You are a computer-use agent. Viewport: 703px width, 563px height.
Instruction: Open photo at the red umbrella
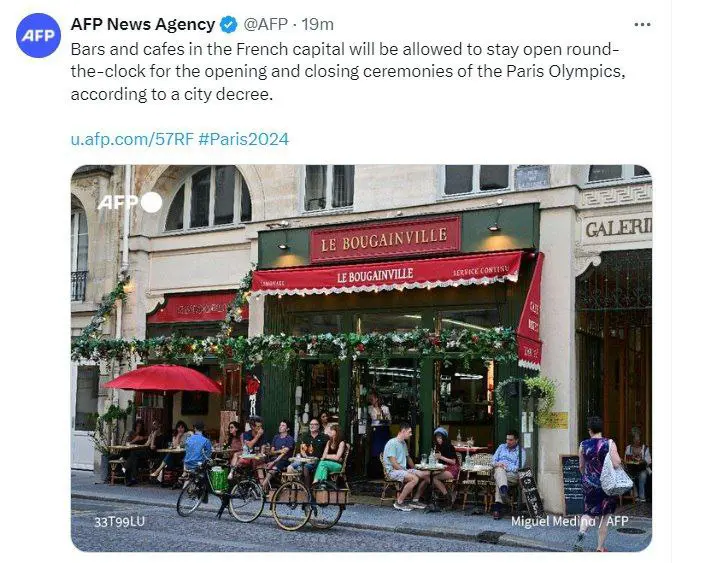pos(162,379)
